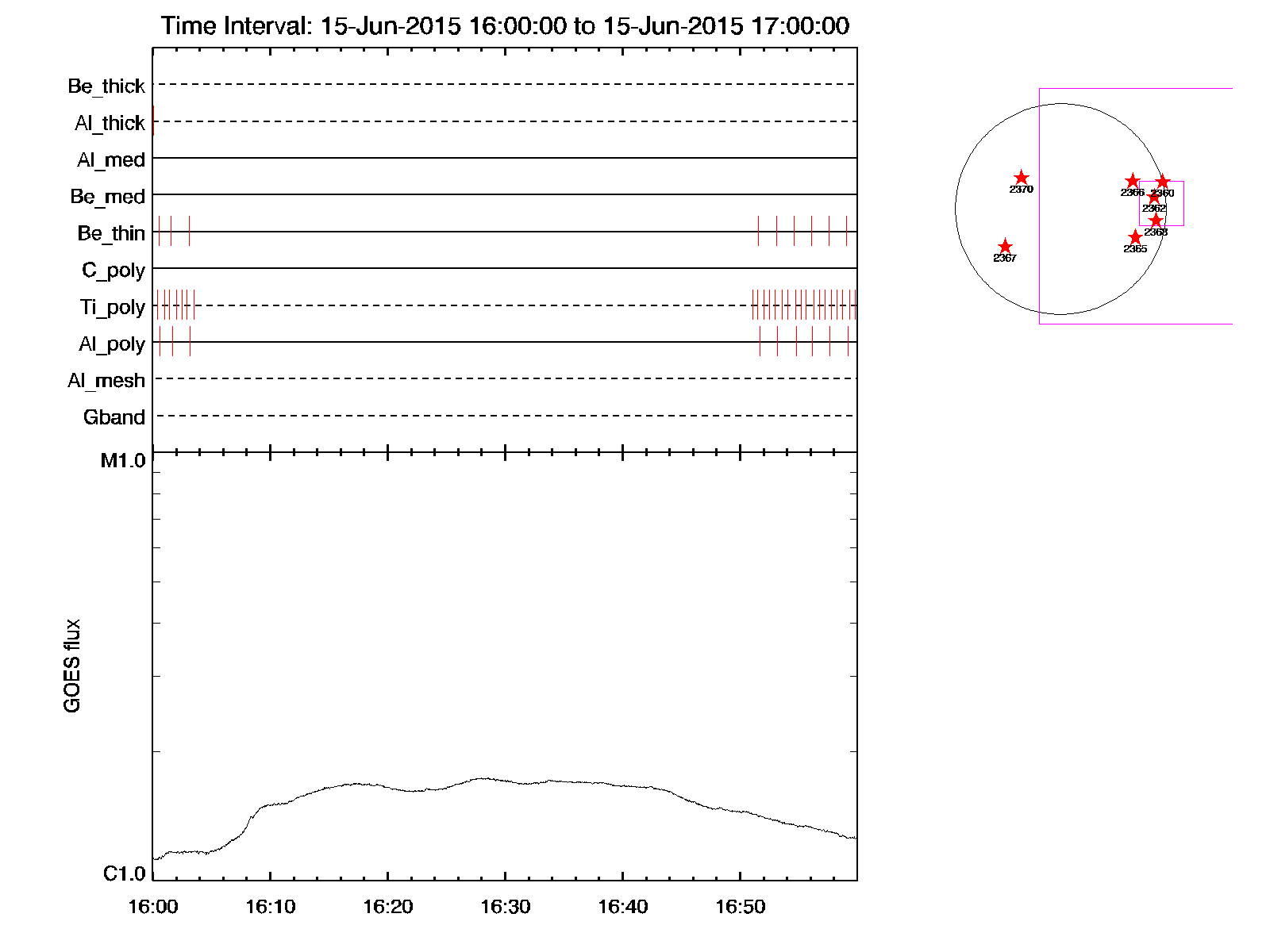Click the Time Interval title text
The image size is (1270, 952).
point(505,26)
